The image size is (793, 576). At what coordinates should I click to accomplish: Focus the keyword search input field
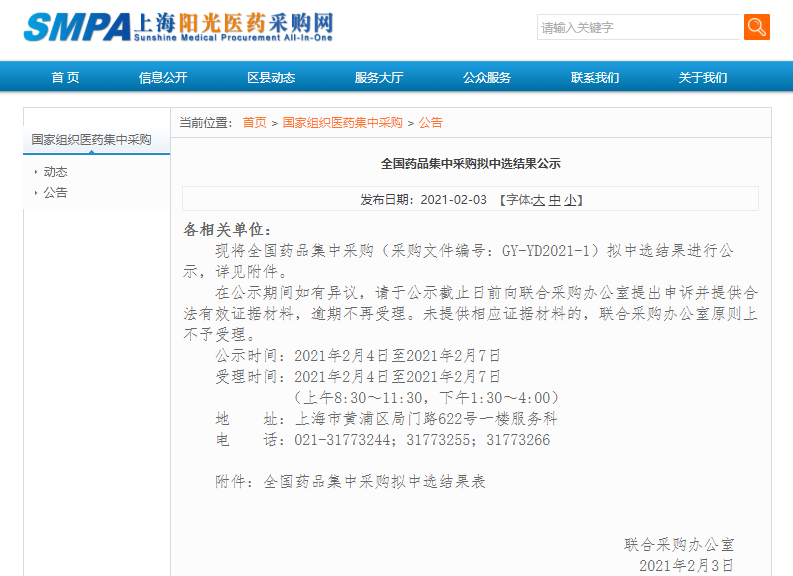pos(639,27)
